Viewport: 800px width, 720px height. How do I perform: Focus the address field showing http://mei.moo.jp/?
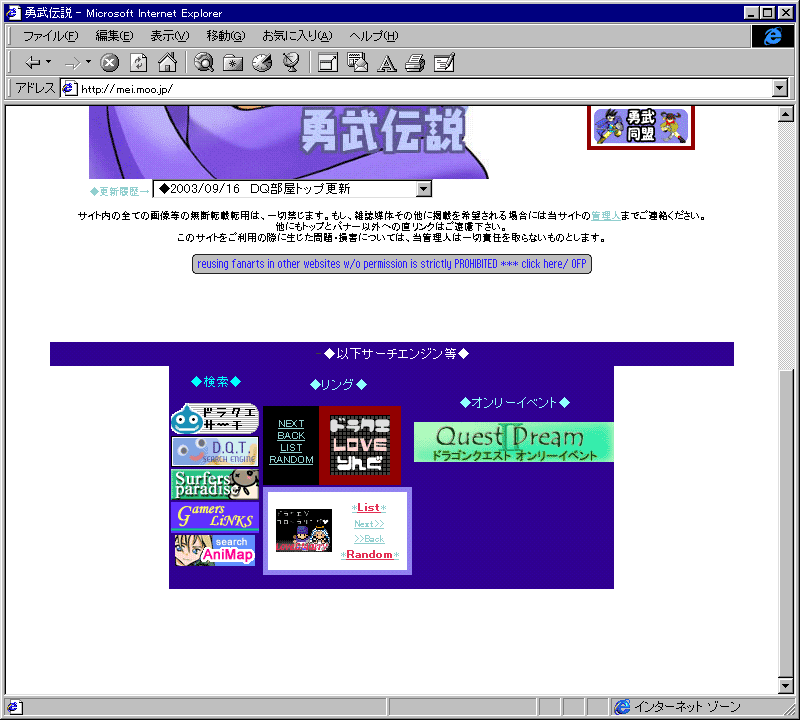point(423,89)
